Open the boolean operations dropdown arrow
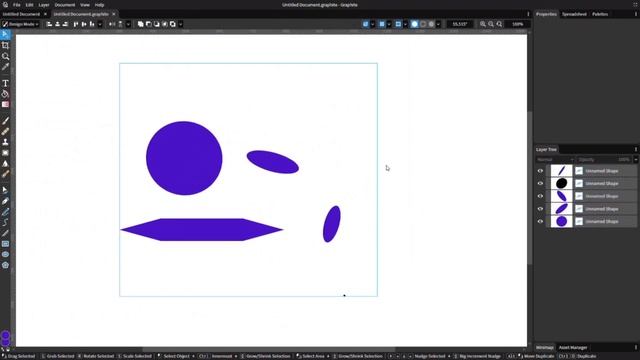The width and height of the screenshot is (640, 360). [180, 24]
